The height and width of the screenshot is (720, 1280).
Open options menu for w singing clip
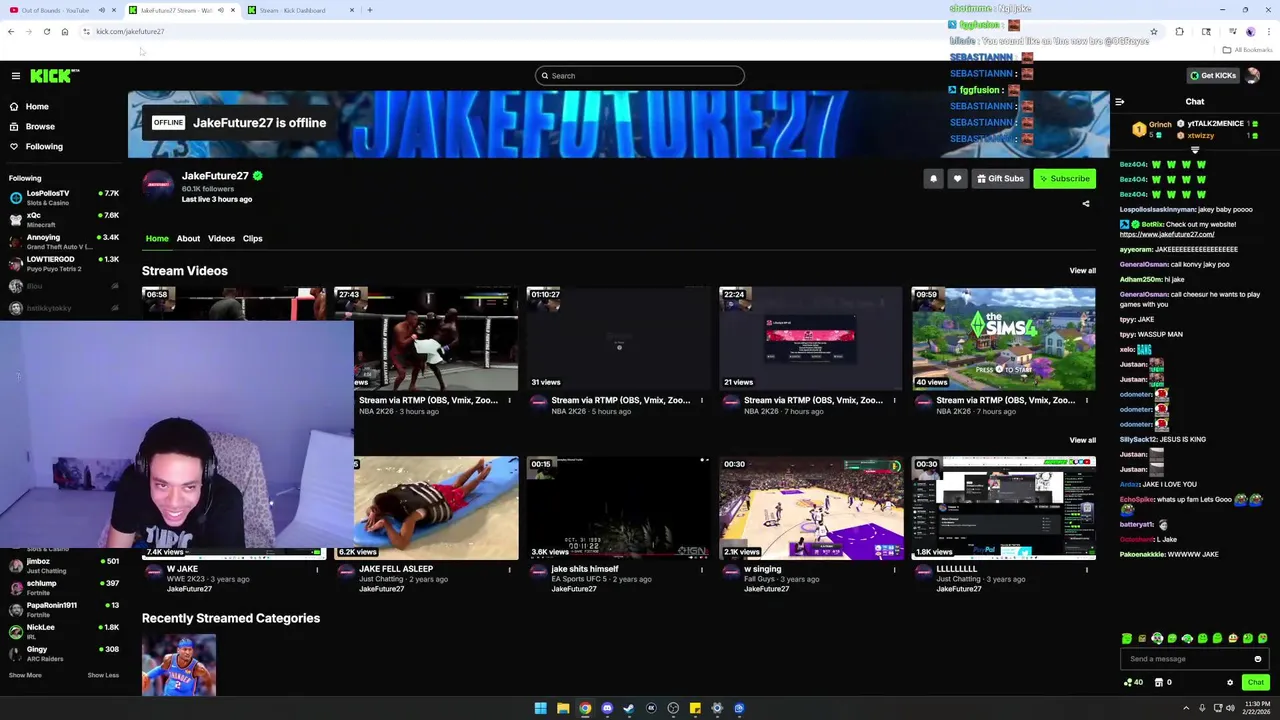click(x=894, y=570)
